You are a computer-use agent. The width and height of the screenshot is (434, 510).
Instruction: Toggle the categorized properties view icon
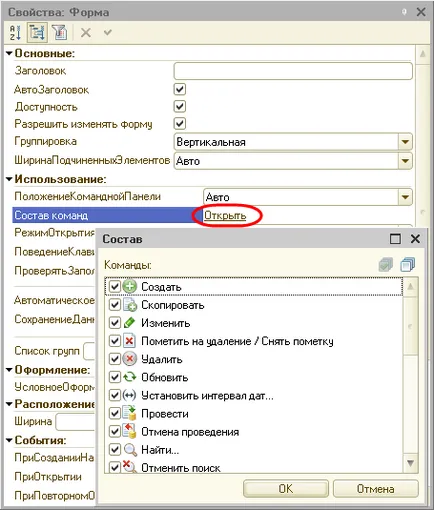[x=37, y=33]
